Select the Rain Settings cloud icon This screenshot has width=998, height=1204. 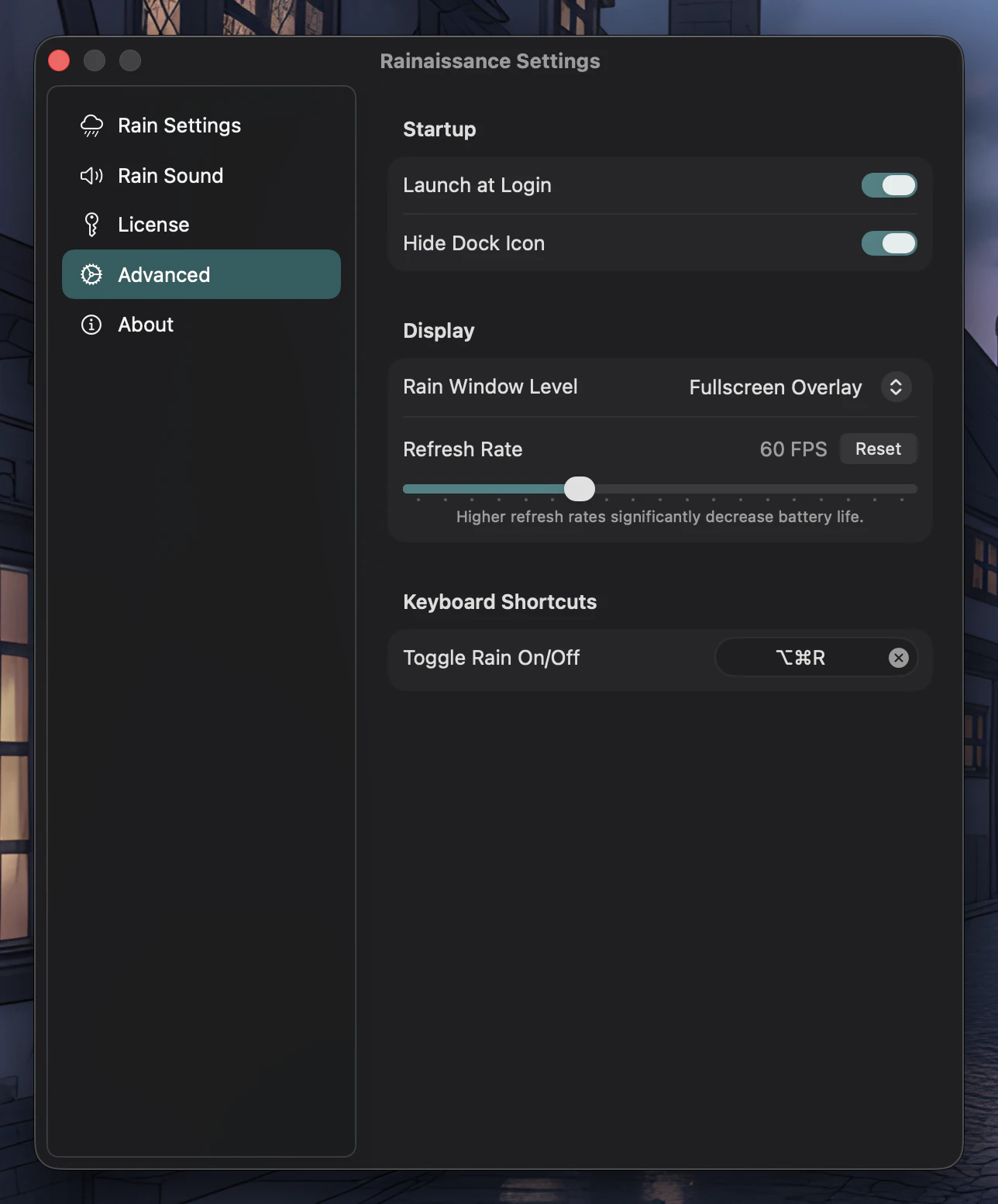coord(91,125)
